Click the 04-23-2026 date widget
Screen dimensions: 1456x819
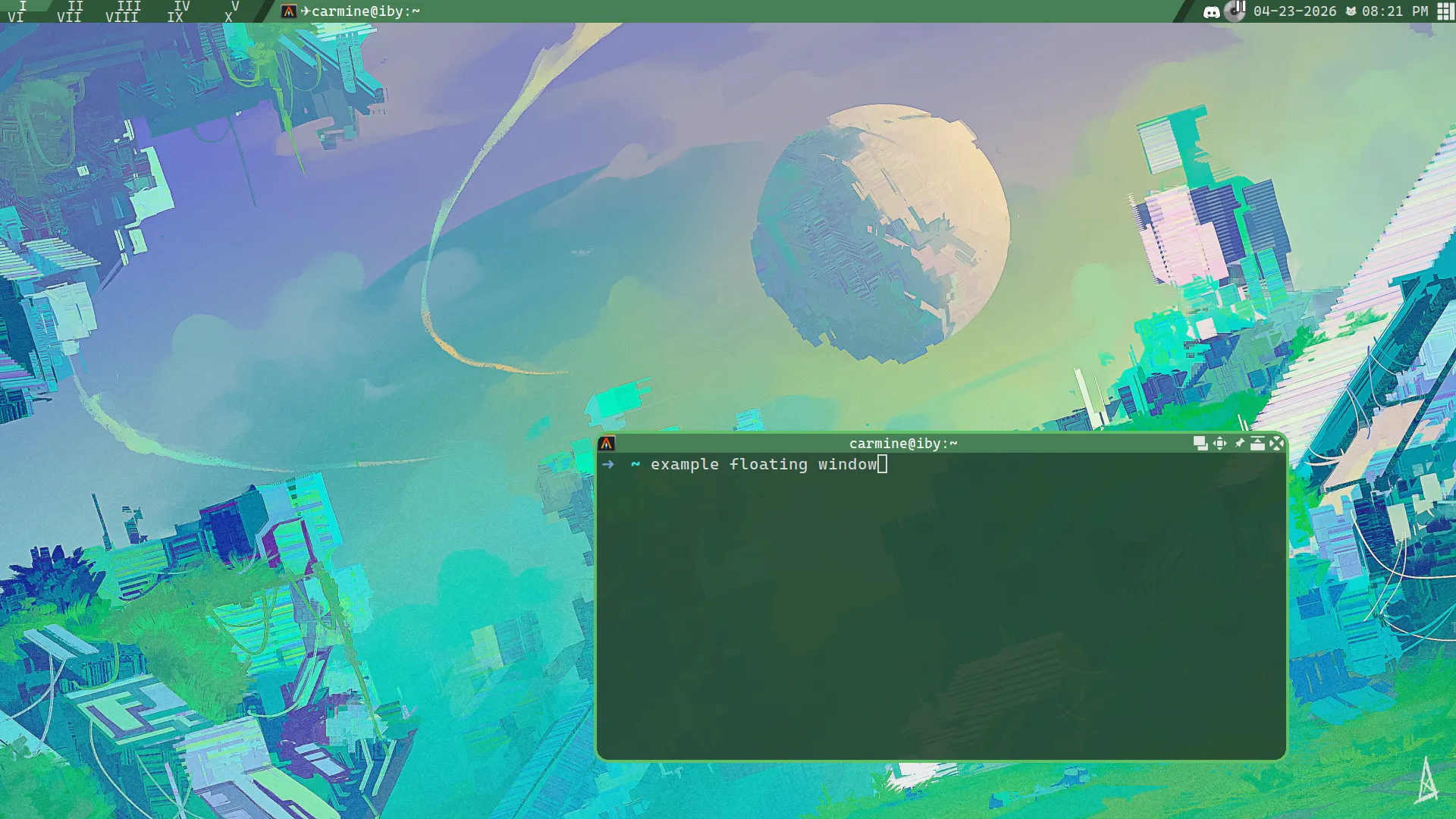(1294, 11)
